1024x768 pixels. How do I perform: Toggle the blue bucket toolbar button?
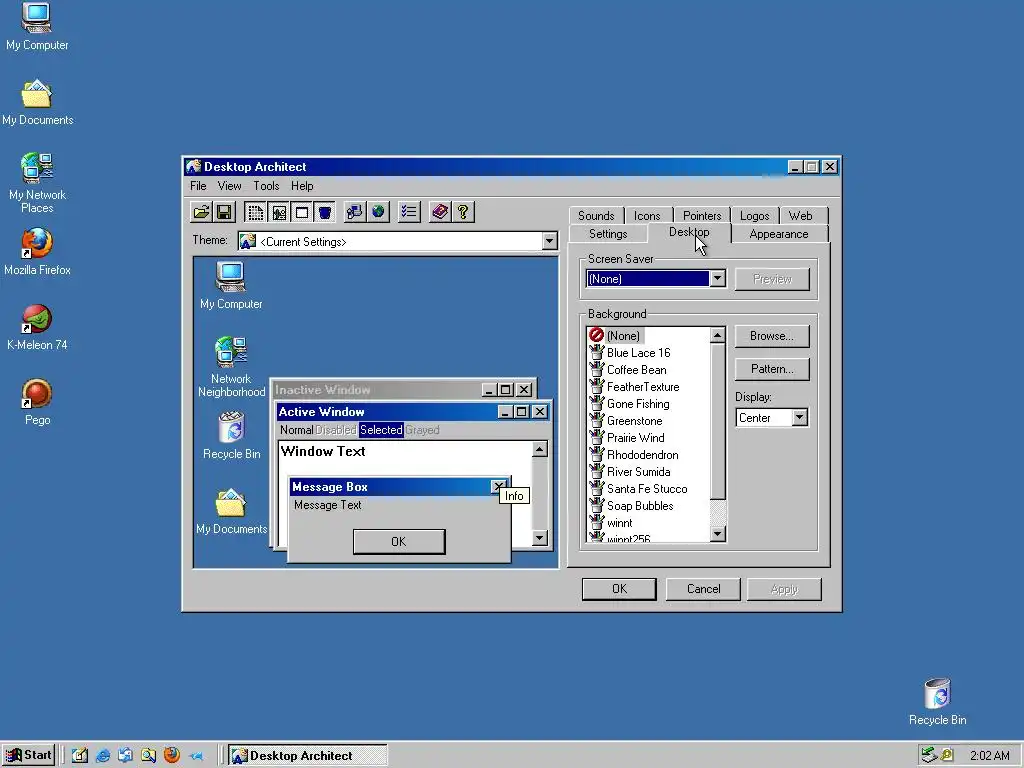tap(325, 212)
